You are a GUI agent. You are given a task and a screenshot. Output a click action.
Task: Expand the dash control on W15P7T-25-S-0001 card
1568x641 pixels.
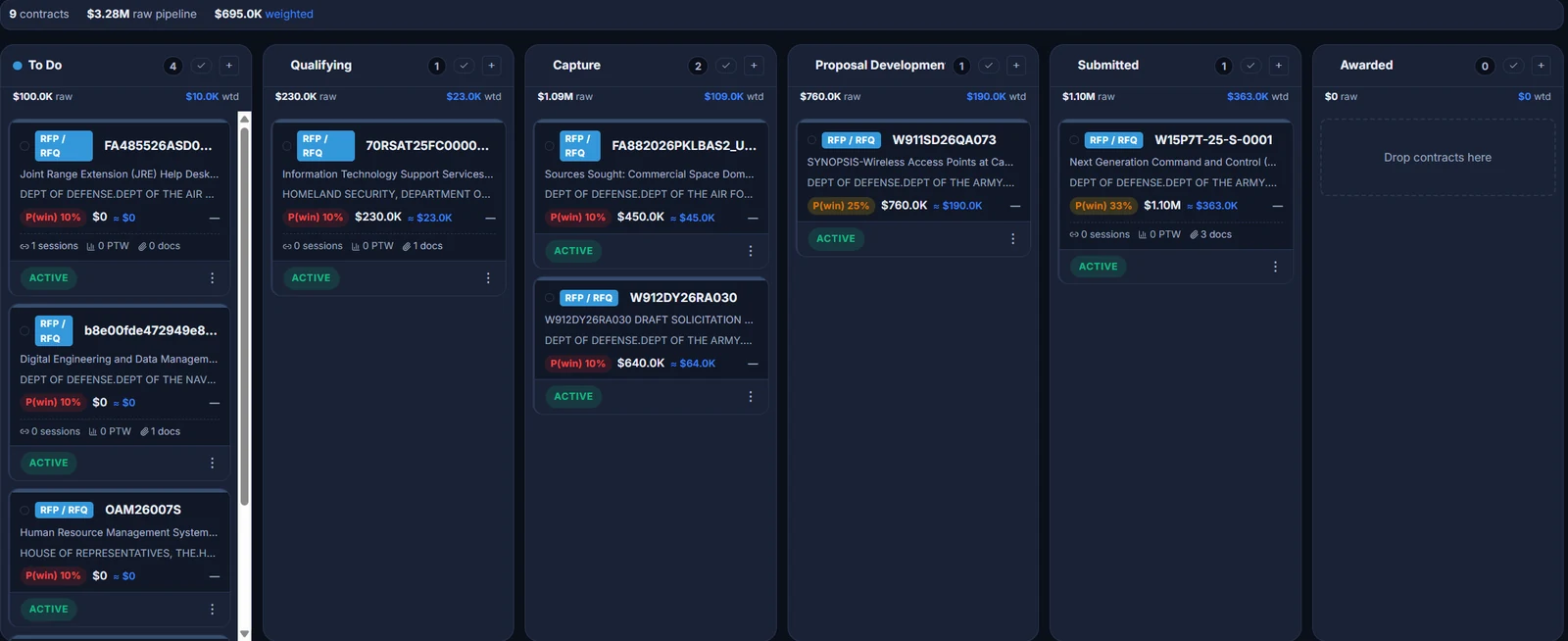pos(1278,206)
